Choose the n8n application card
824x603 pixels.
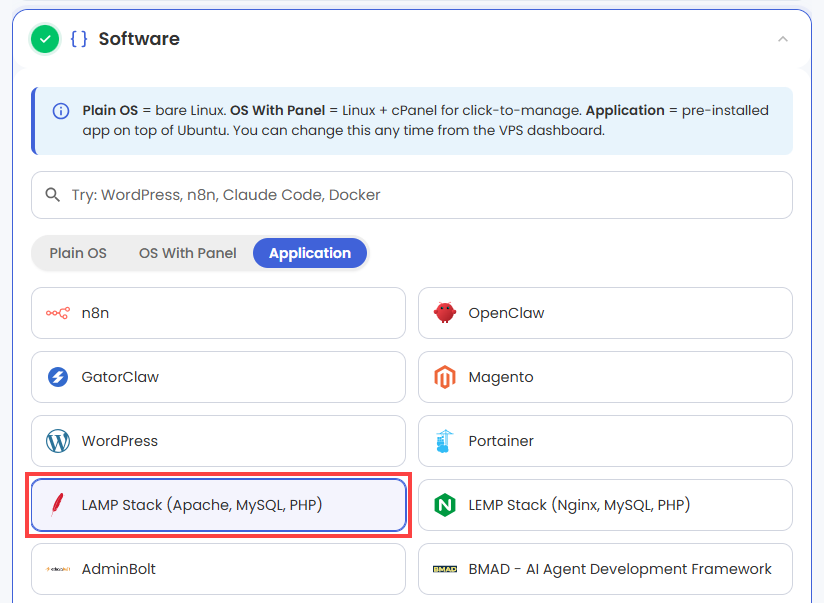[218, 313]
